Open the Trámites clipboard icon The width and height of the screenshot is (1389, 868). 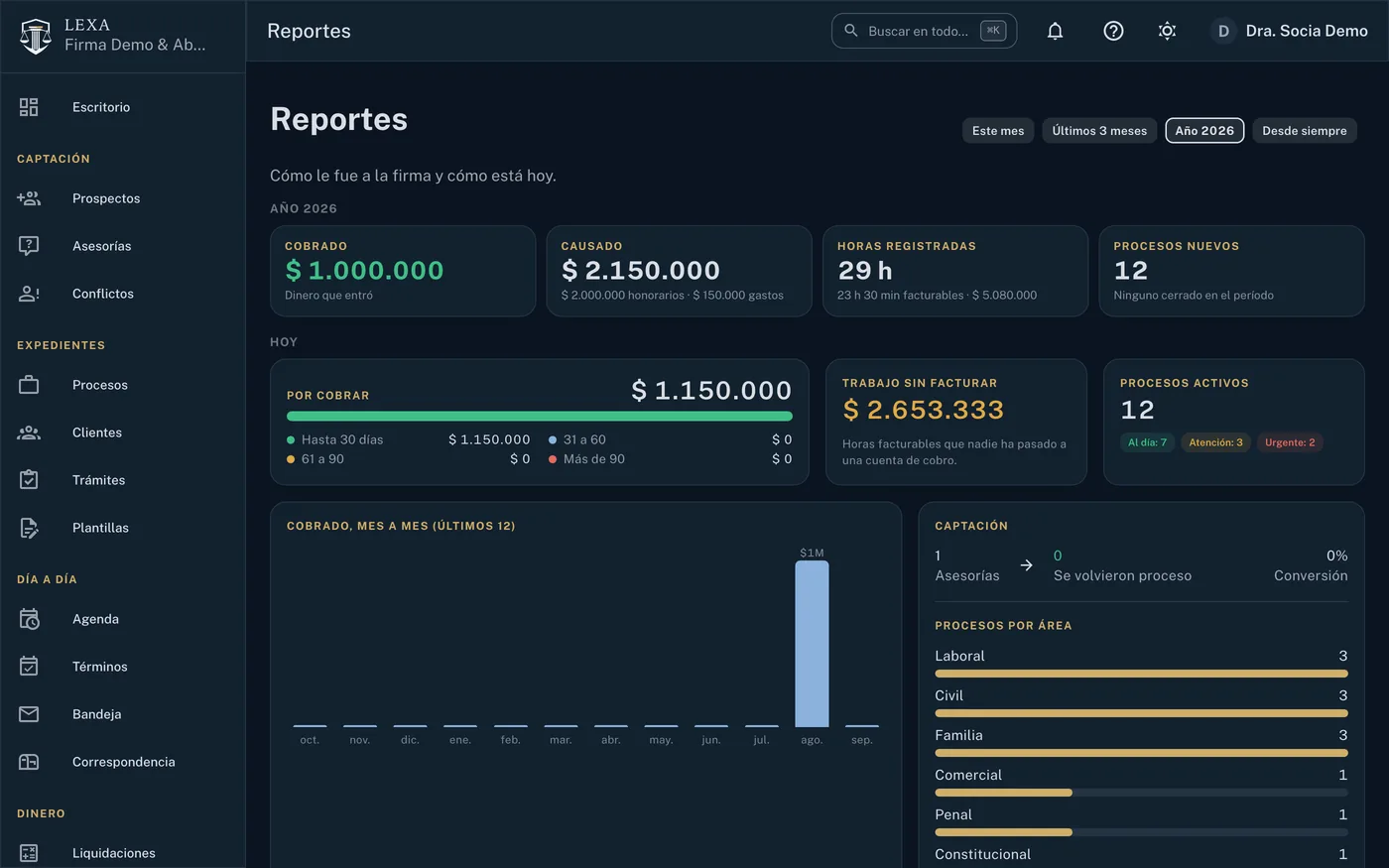point(29,480)
